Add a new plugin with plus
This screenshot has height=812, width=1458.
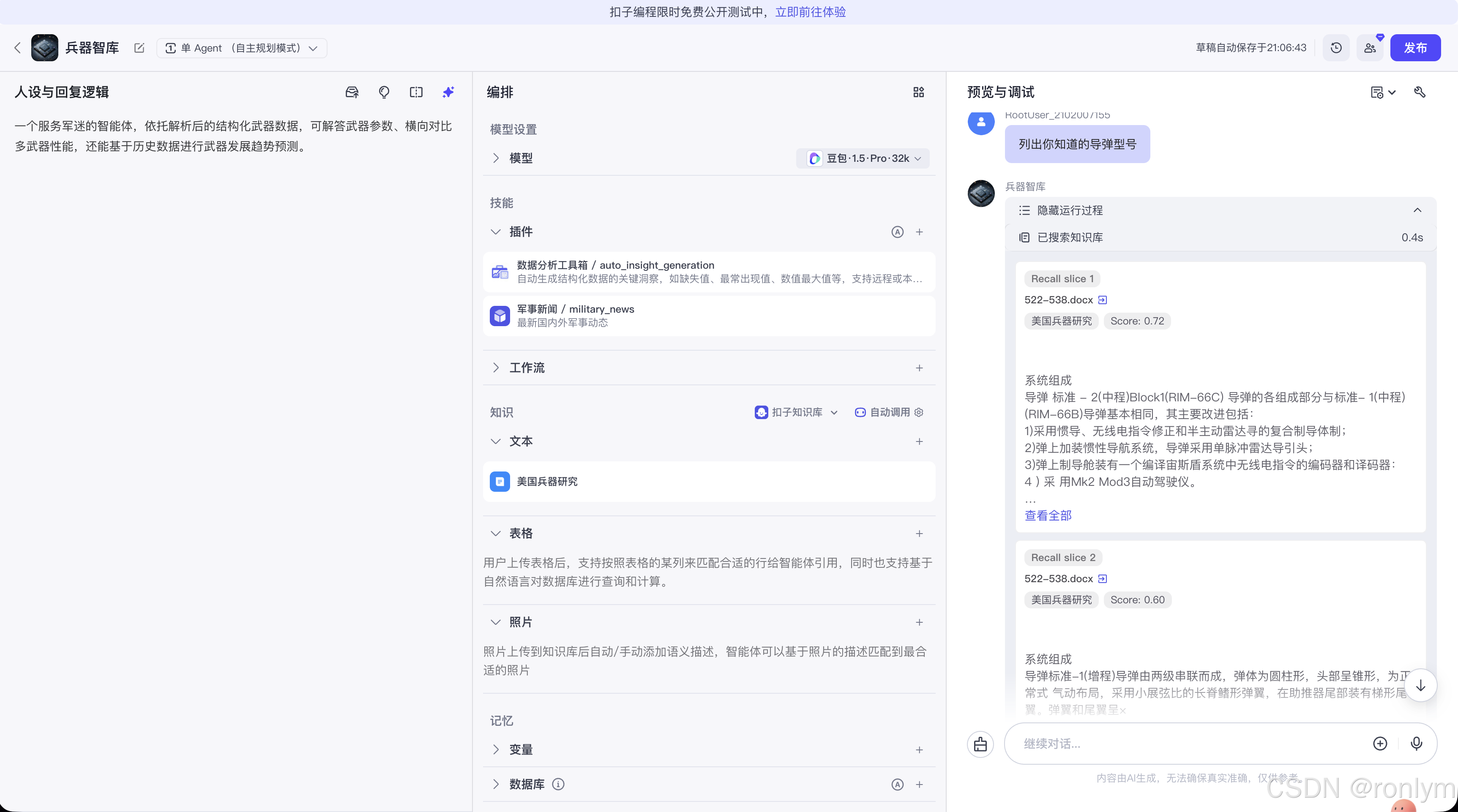tap(920, 232)
